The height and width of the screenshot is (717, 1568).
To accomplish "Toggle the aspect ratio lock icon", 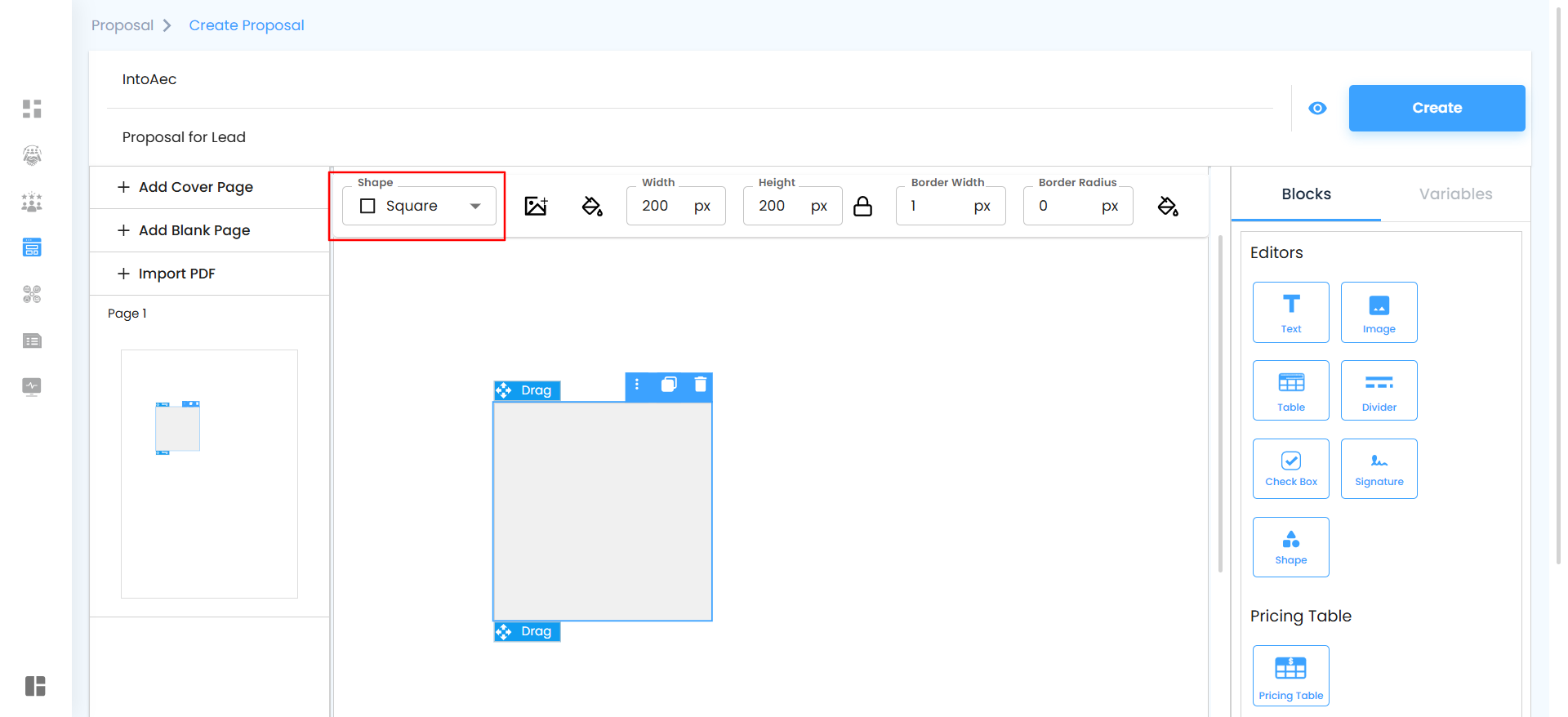I will (x=862, y=206).
